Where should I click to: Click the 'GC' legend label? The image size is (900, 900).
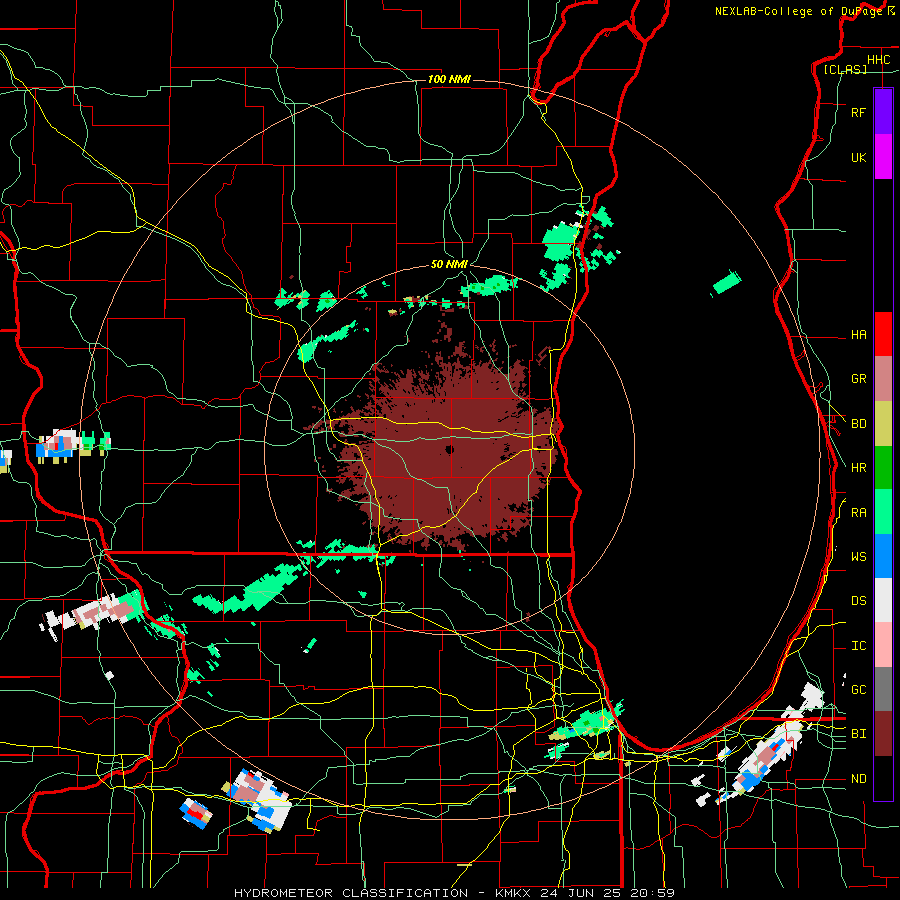858,690
